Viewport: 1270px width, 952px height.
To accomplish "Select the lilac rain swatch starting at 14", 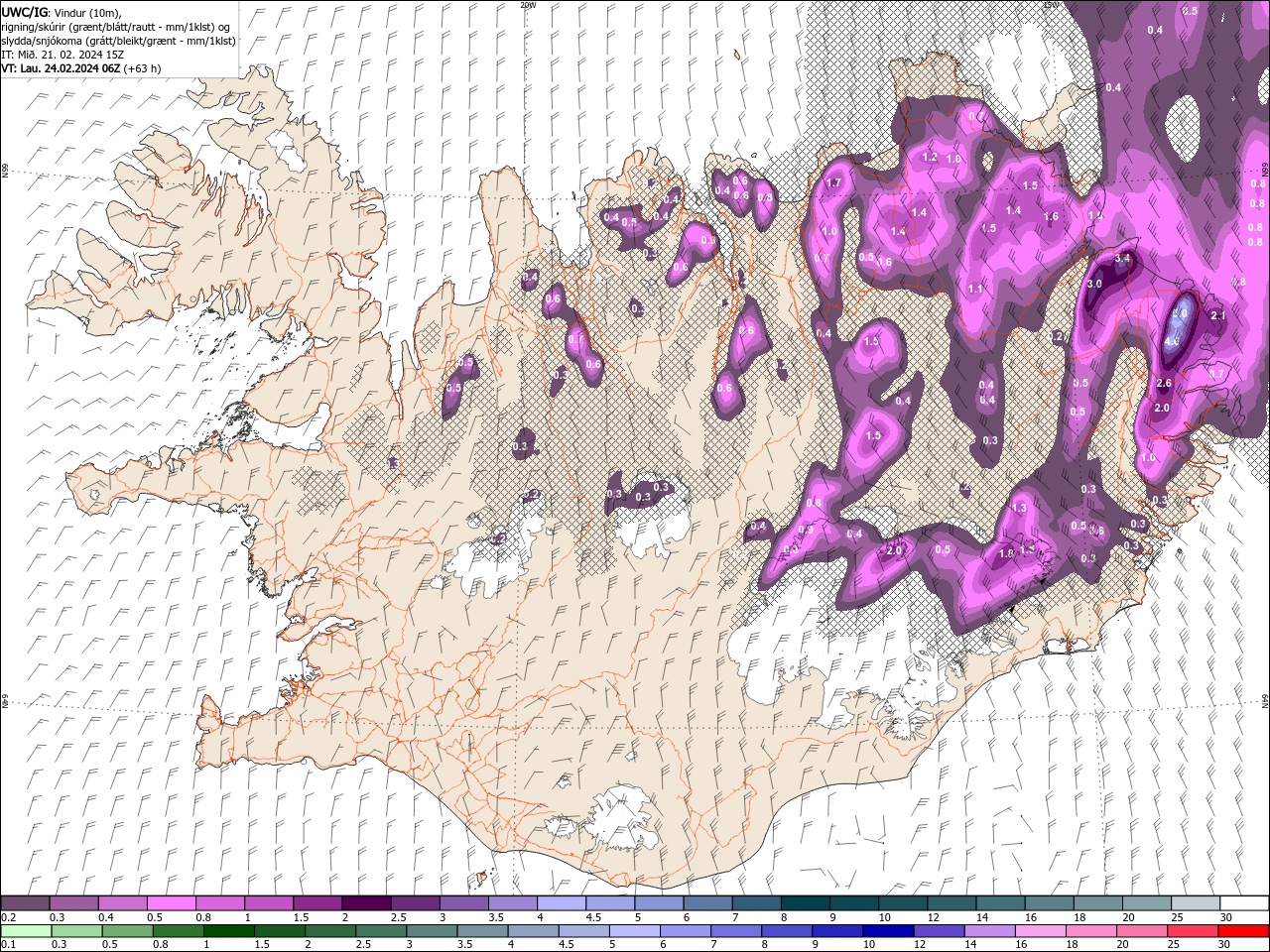I will coord(988,931).
